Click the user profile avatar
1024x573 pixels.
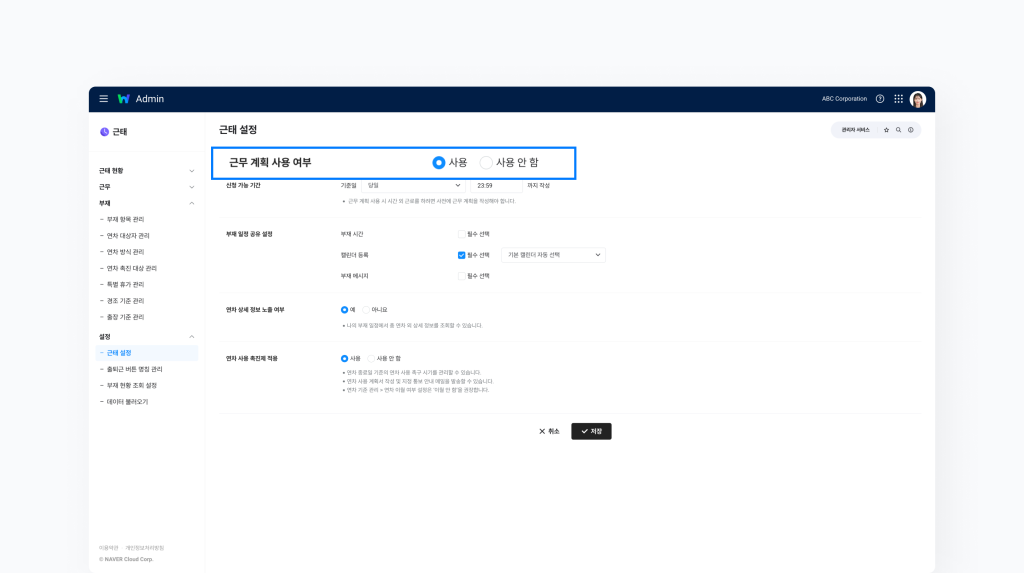[917, 99]
